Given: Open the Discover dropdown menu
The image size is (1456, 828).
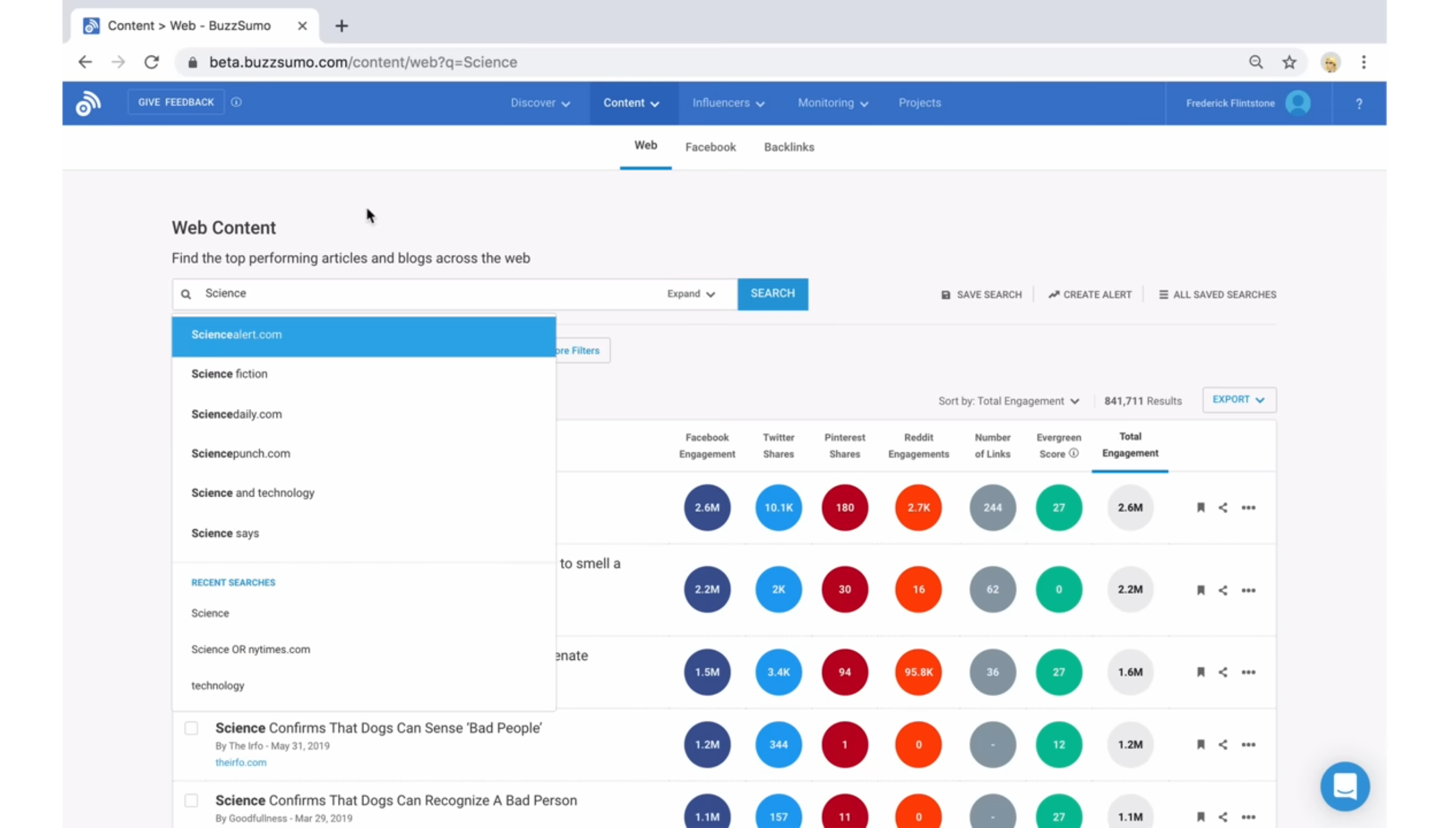Looking at the screenshot, I should pos(540,103).
